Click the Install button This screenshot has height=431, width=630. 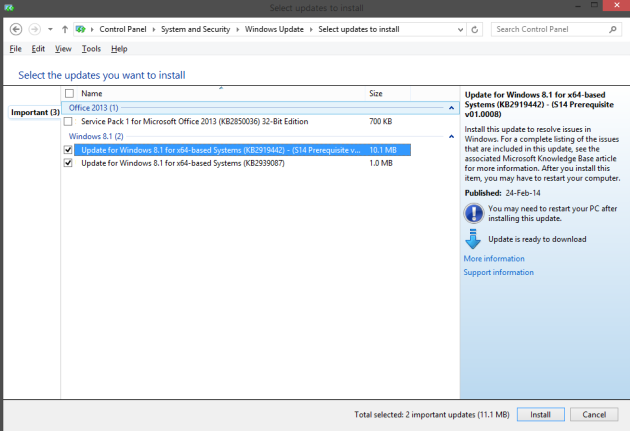[540, 415]
